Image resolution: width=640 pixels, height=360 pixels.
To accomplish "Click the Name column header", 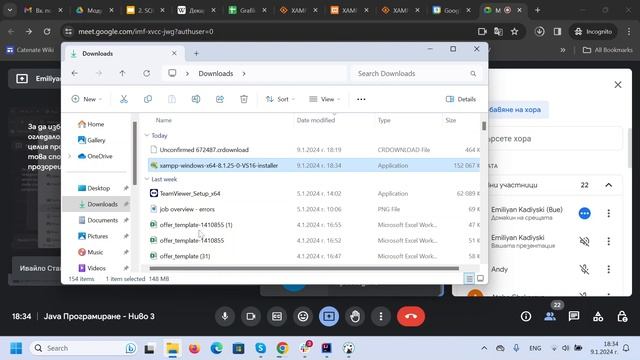I will pyautogui.click(x=164, y=120).
